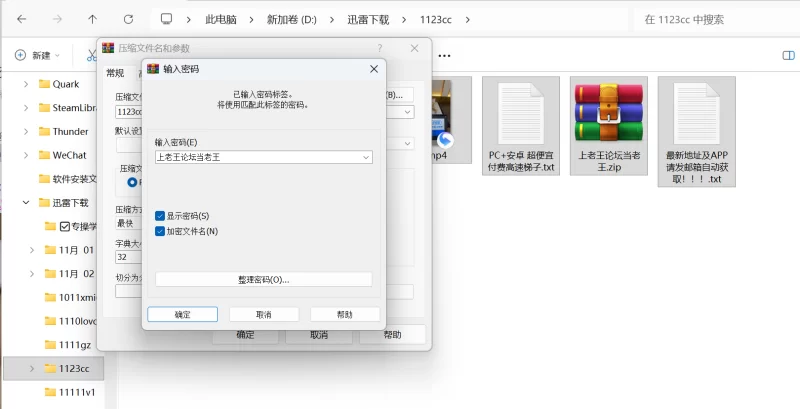Screen dimensions: 800x409
Task: Click the computer icon in address bar
Action: 166,19
